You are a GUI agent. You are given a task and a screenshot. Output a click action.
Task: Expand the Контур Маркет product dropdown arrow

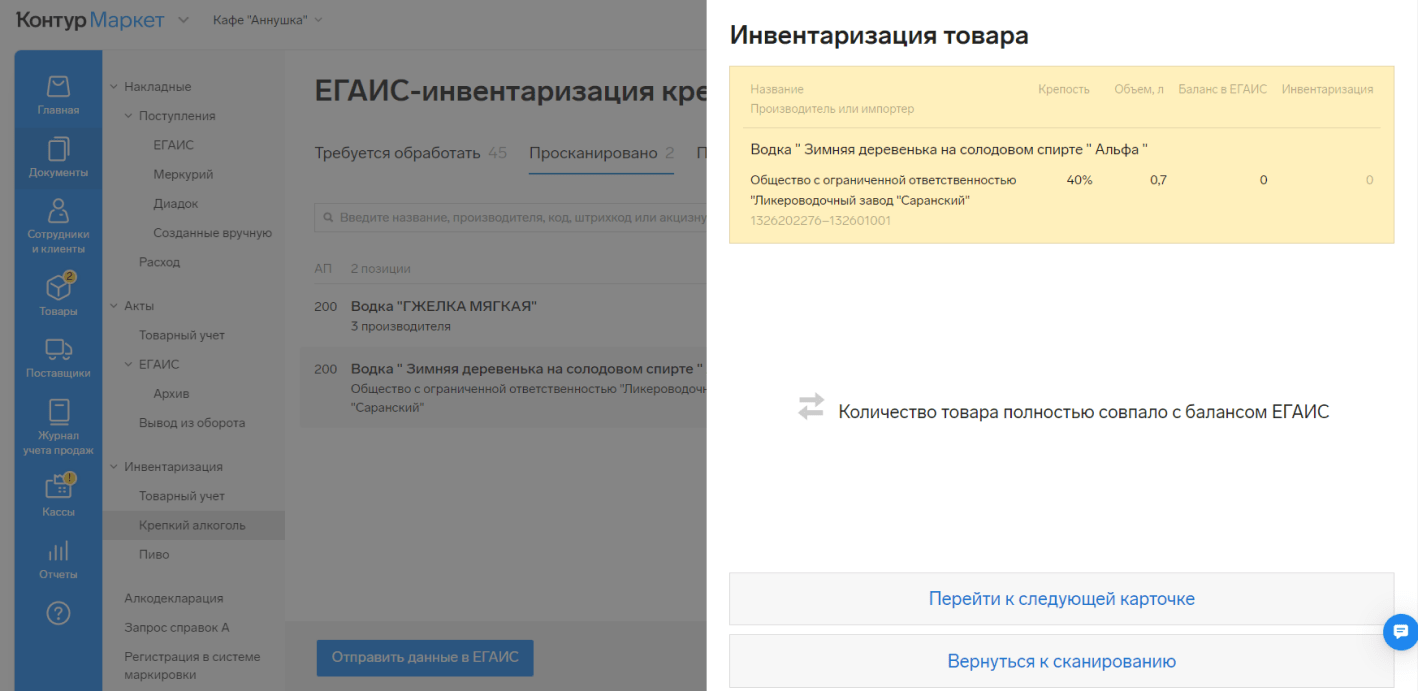pos(183,20)
